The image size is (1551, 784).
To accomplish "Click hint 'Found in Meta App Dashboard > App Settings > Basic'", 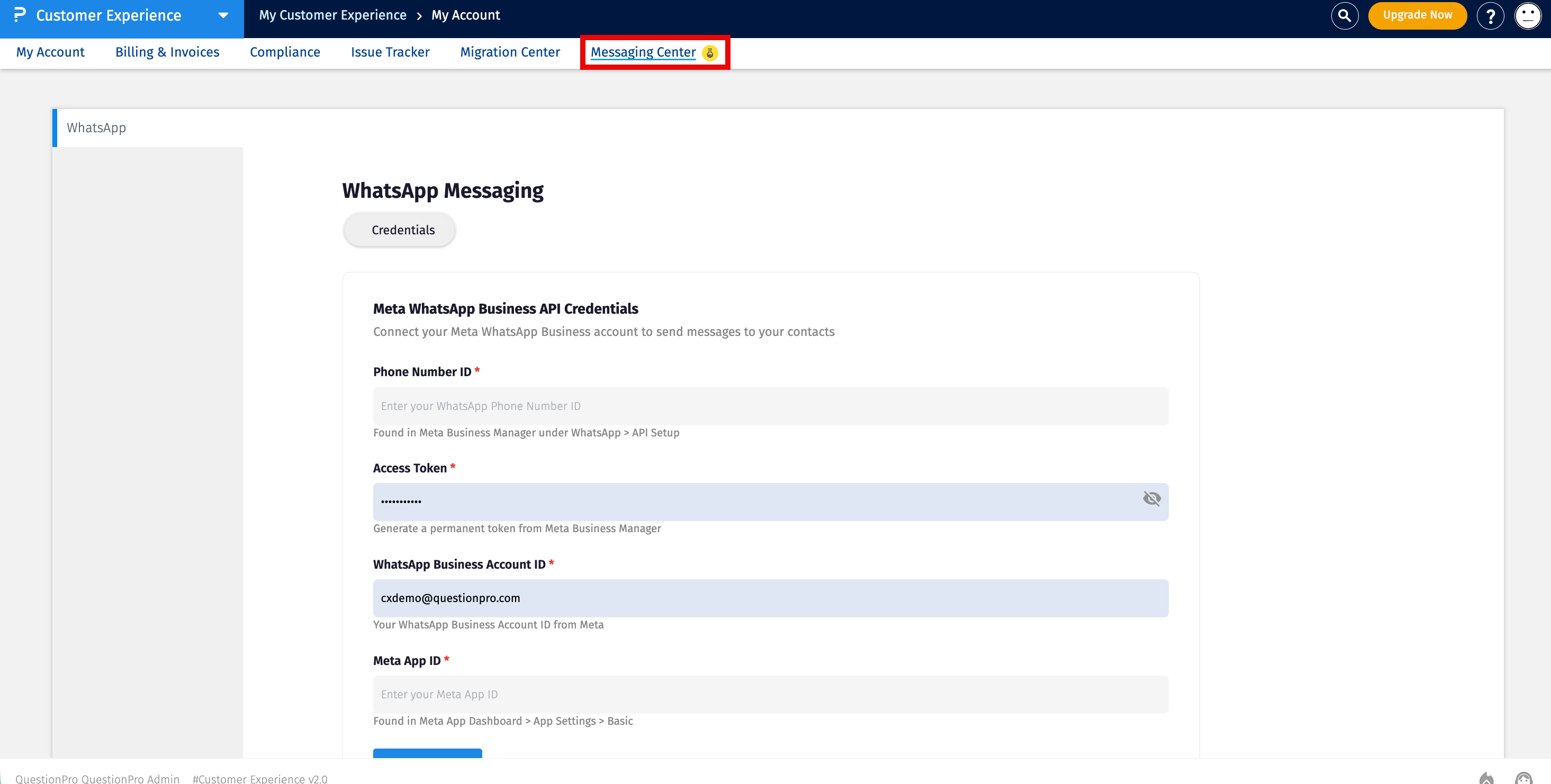I will (x=503, y=721).
